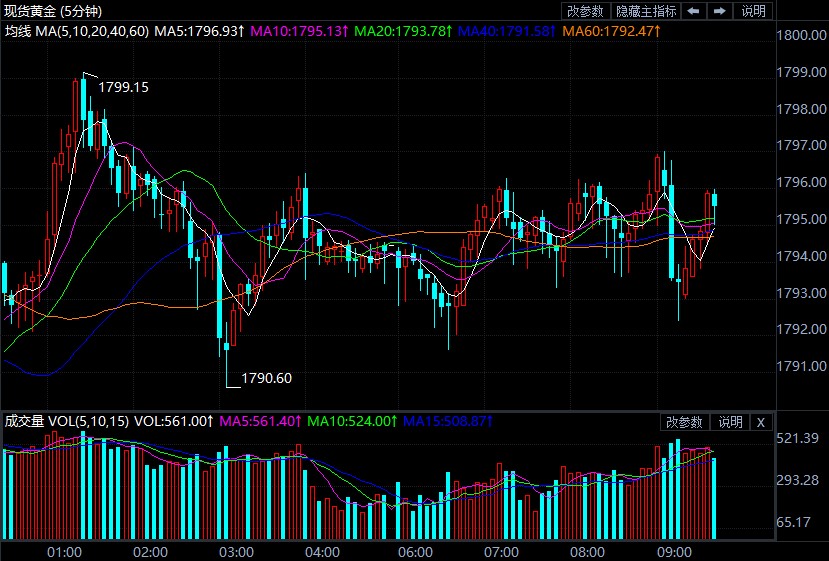829x561 pixels.
Task: Click the 02:00 time axis label
Action: 150,553
